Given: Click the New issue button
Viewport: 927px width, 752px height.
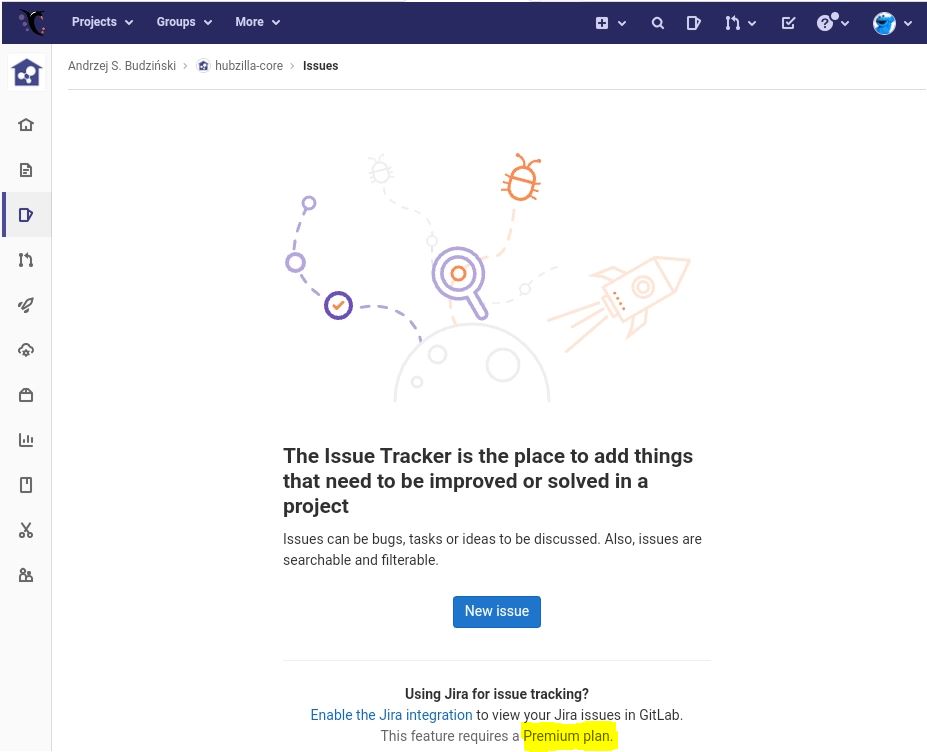Looking at the screenshot, I should 497,611.
